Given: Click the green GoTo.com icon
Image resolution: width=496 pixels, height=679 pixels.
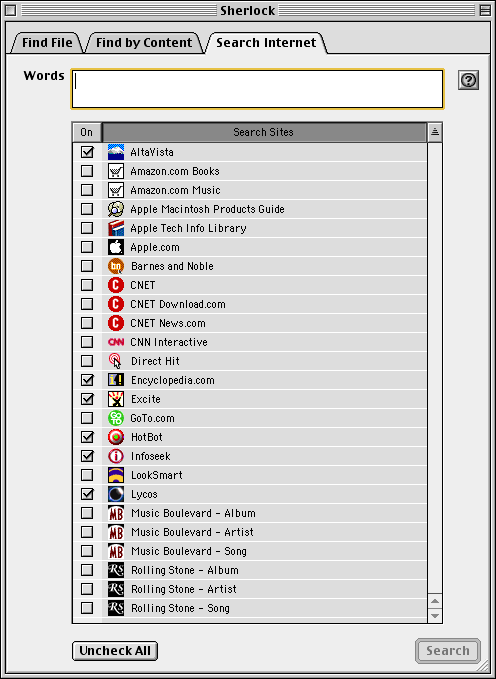Looking at the screenshot, I should coord(116,418).
